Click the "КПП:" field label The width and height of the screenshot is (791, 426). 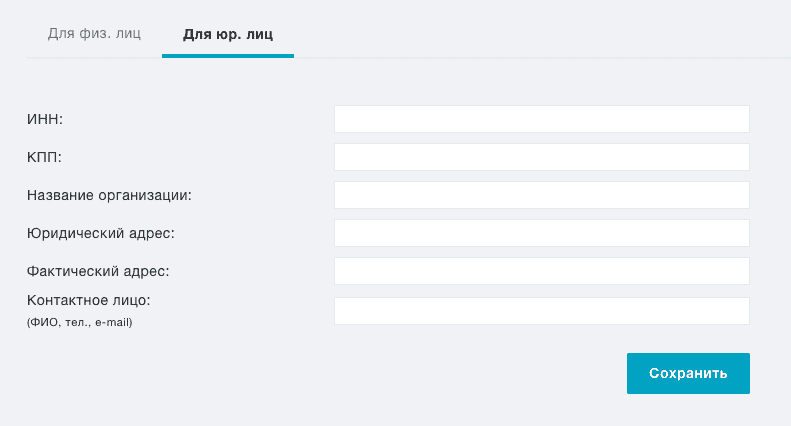click(44, 157)
